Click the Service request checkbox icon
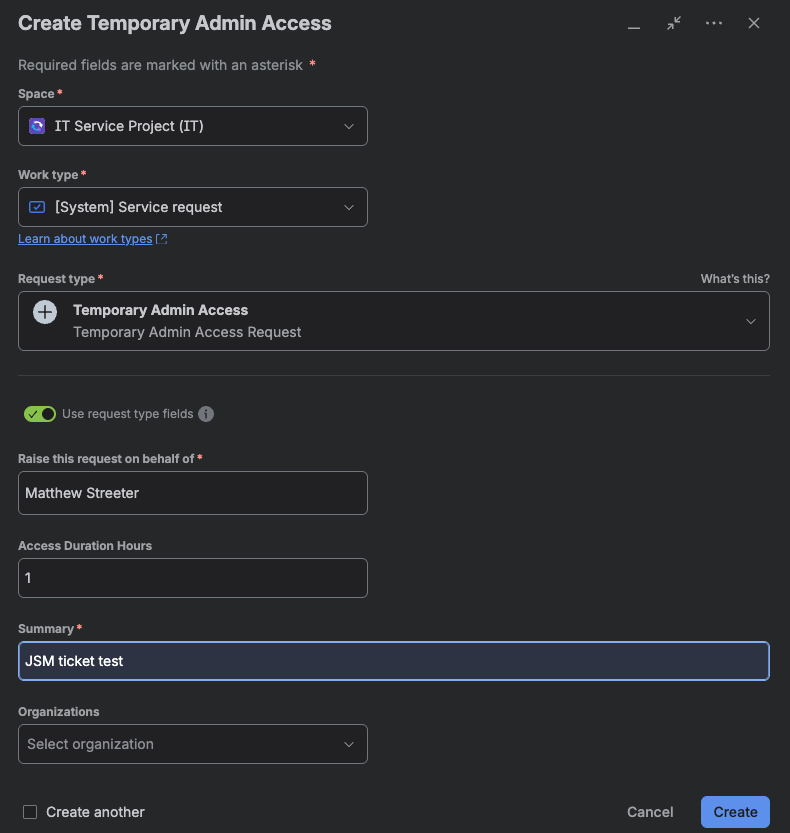The width and height of the screenshot is (790, 833). [37, 207]
